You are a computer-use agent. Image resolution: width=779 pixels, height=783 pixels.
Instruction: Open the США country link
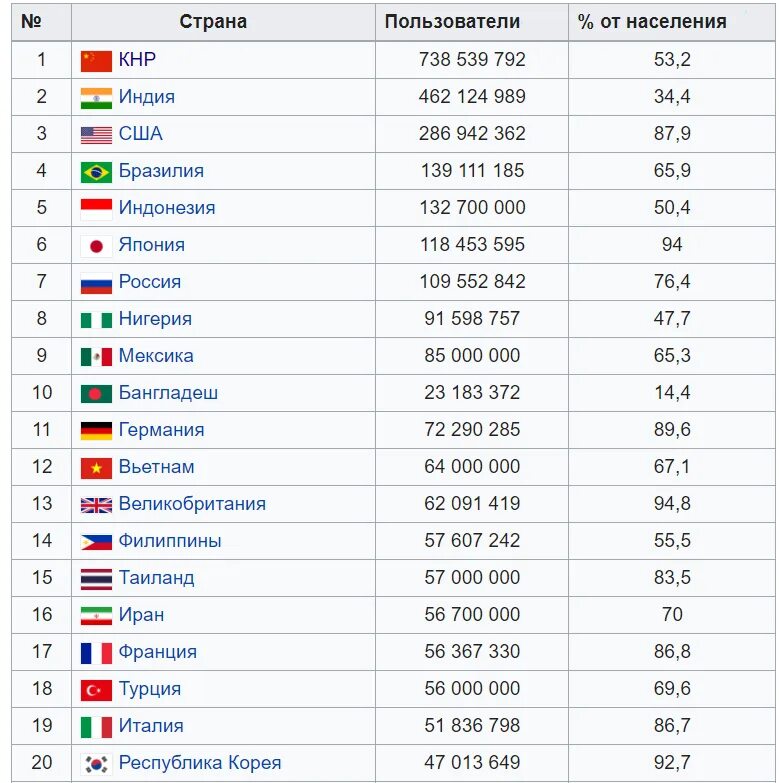coord(141,133)
